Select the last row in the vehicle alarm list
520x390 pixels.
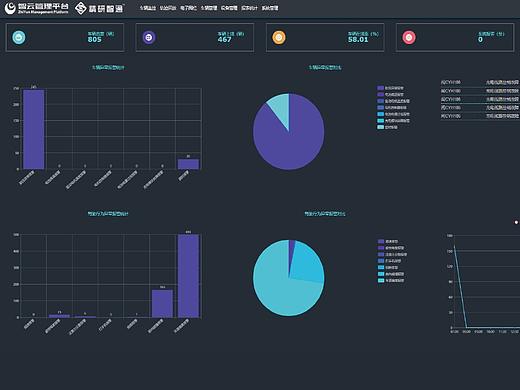point(480,116)
